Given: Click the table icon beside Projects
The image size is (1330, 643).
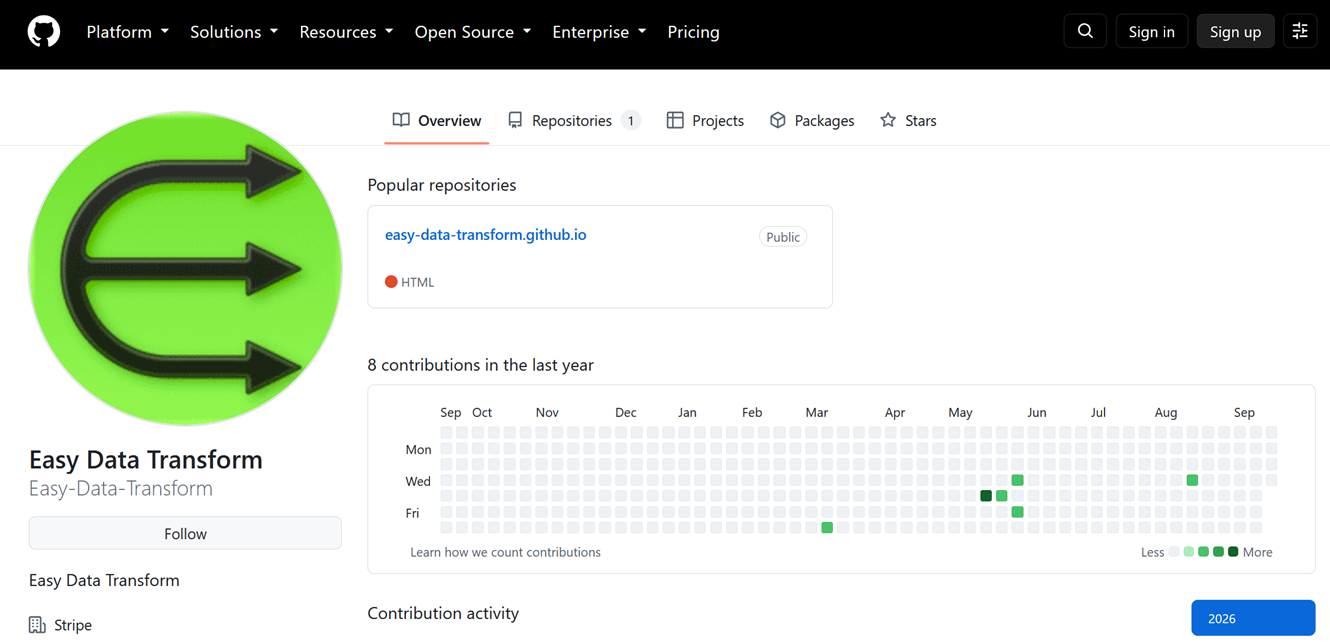Looking at the screenshot, I should (675, 120).
